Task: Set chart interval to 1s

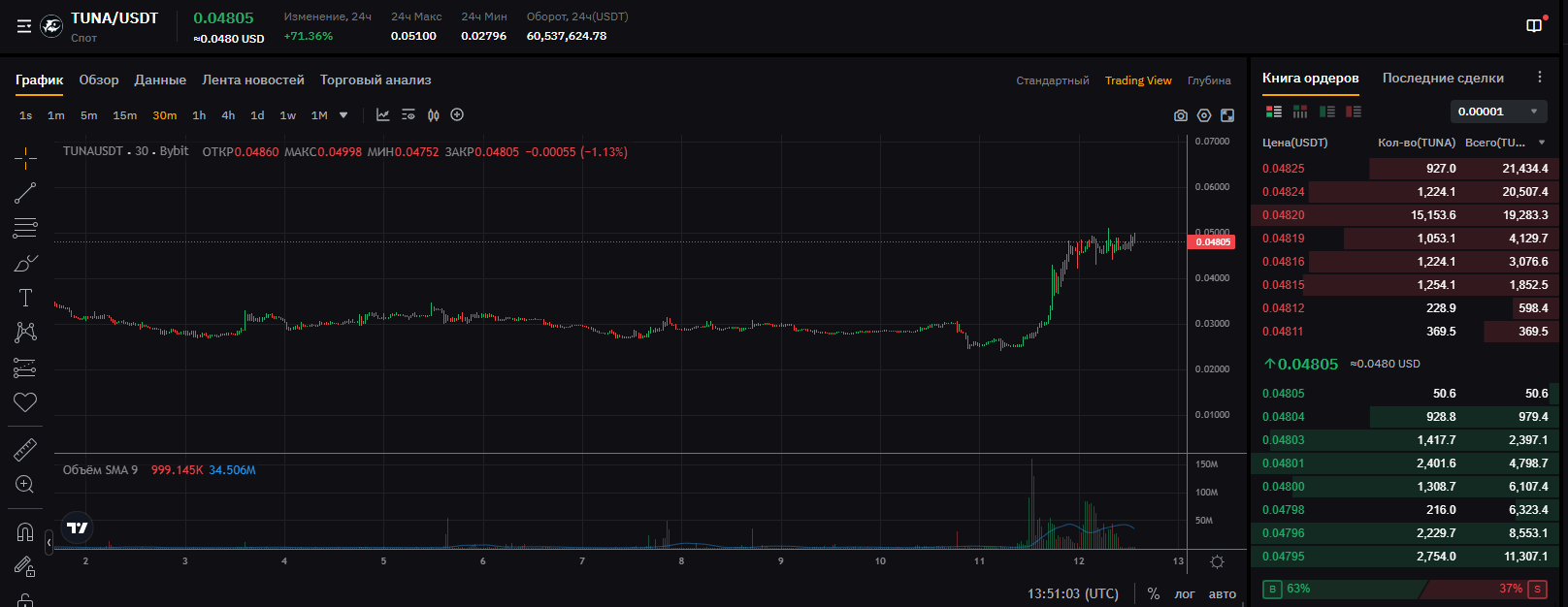Action: point(26,115)
